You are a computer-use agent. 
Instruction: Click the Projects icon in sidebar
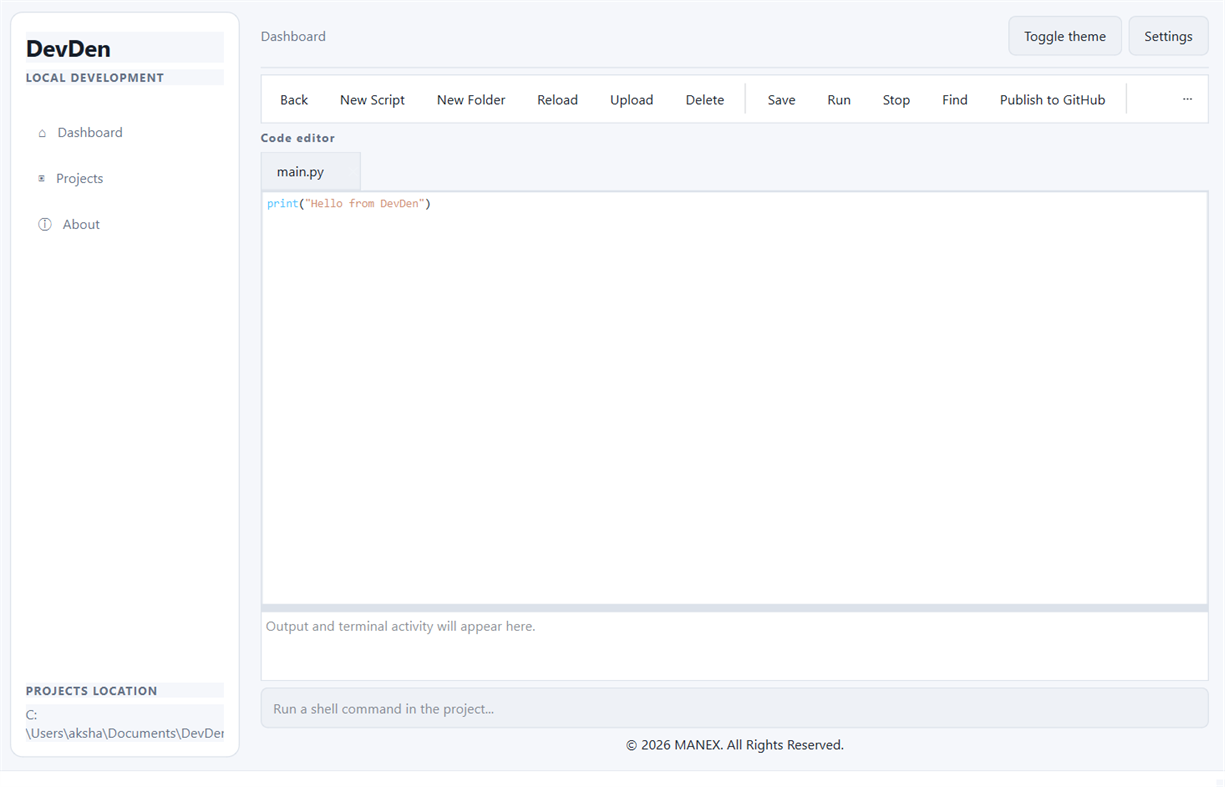click(41, 179)
